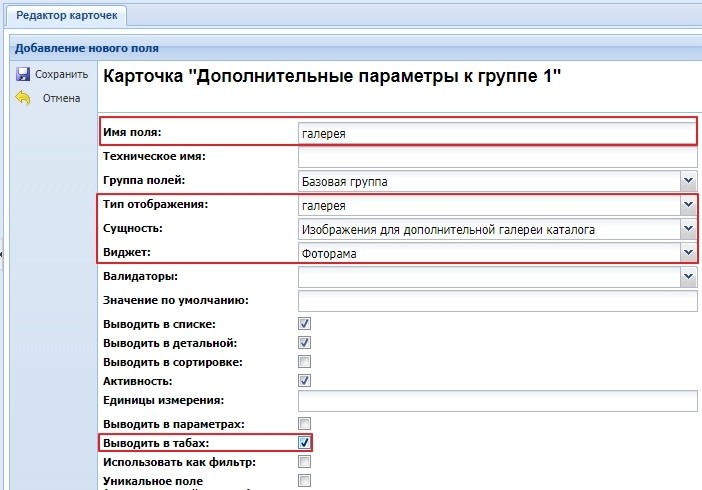Expand the Валидаторы dropdown

688,277
